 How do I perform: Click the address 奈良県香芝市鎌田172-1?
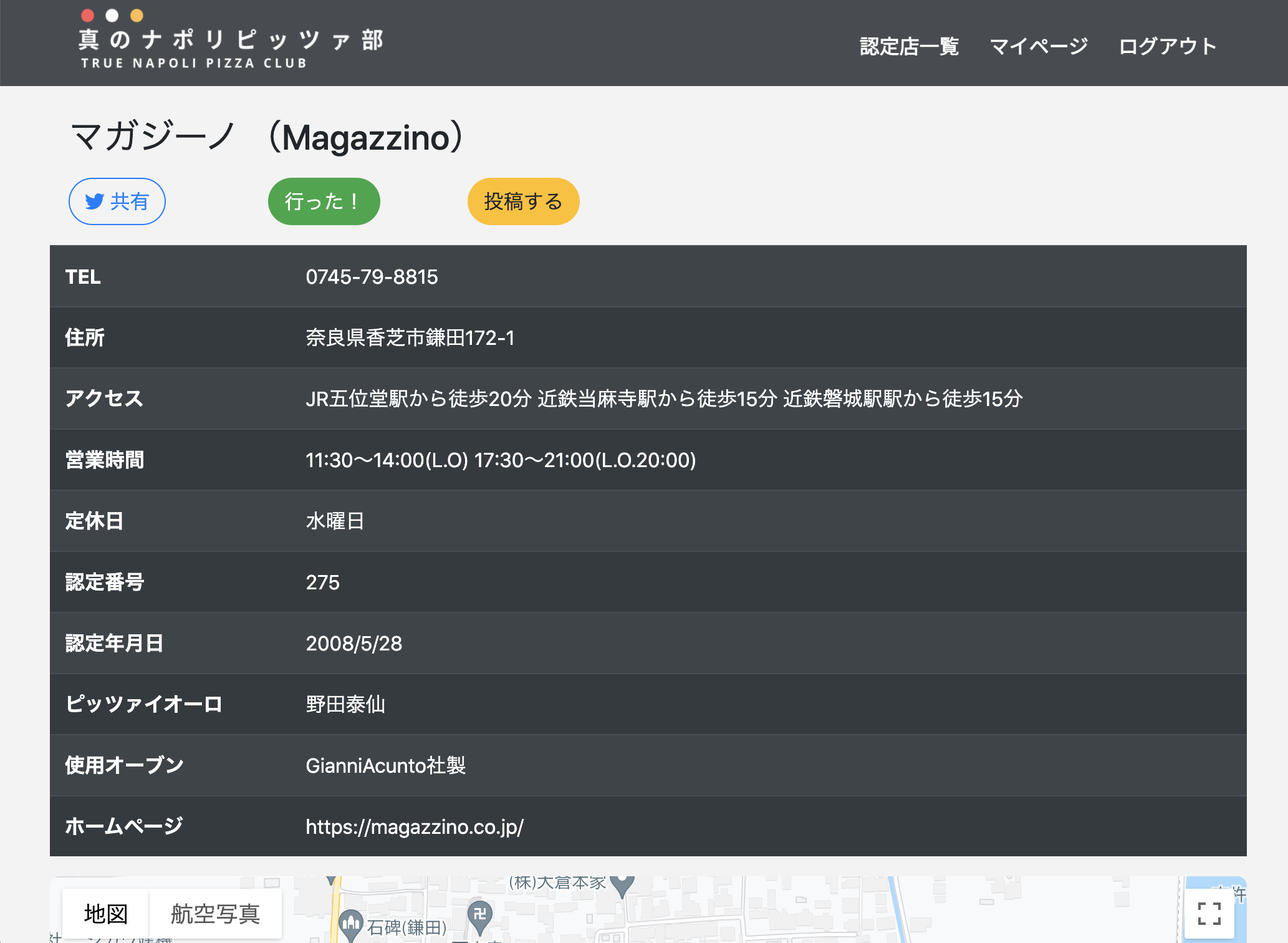pyautogui.click(x=410, y=337)
